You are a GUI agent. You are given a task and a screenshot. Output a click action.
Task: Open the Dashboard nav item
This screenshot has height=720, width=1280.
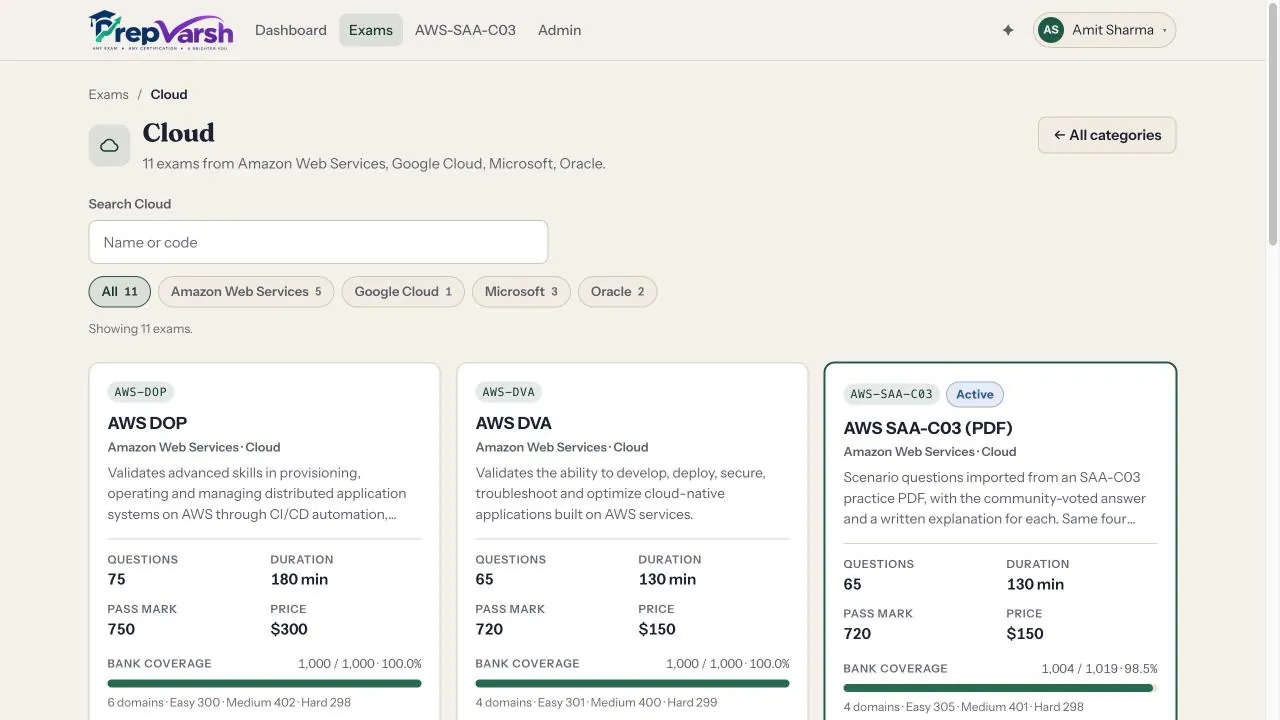pos(291,30)
